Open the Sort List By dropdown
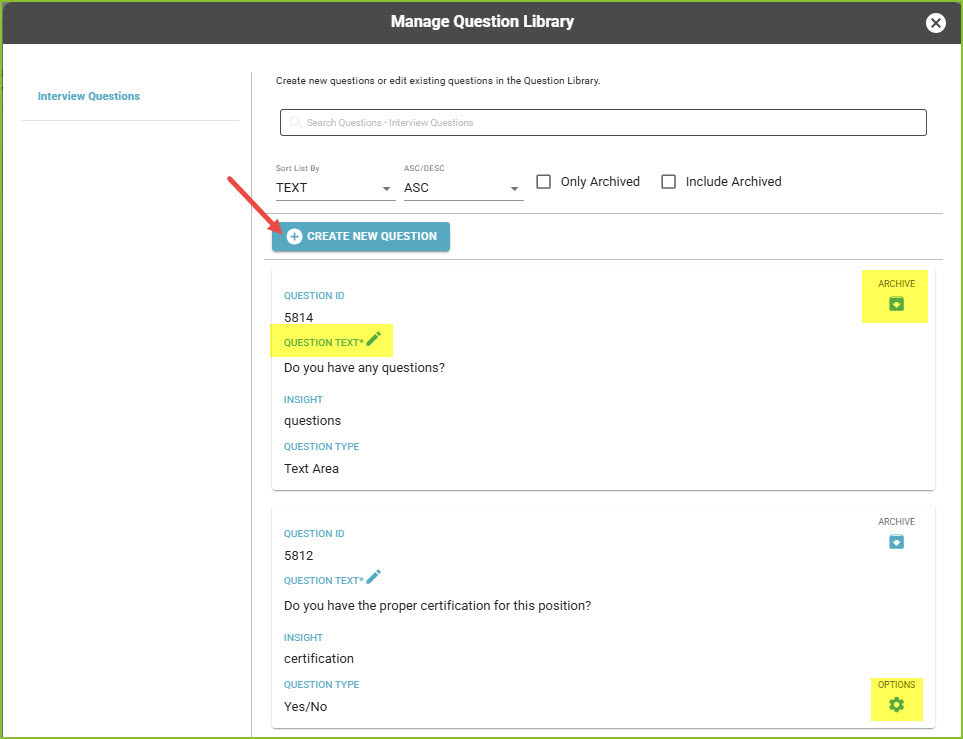The width and height of the screenshot is (963, 739). (x=334, y=188)
